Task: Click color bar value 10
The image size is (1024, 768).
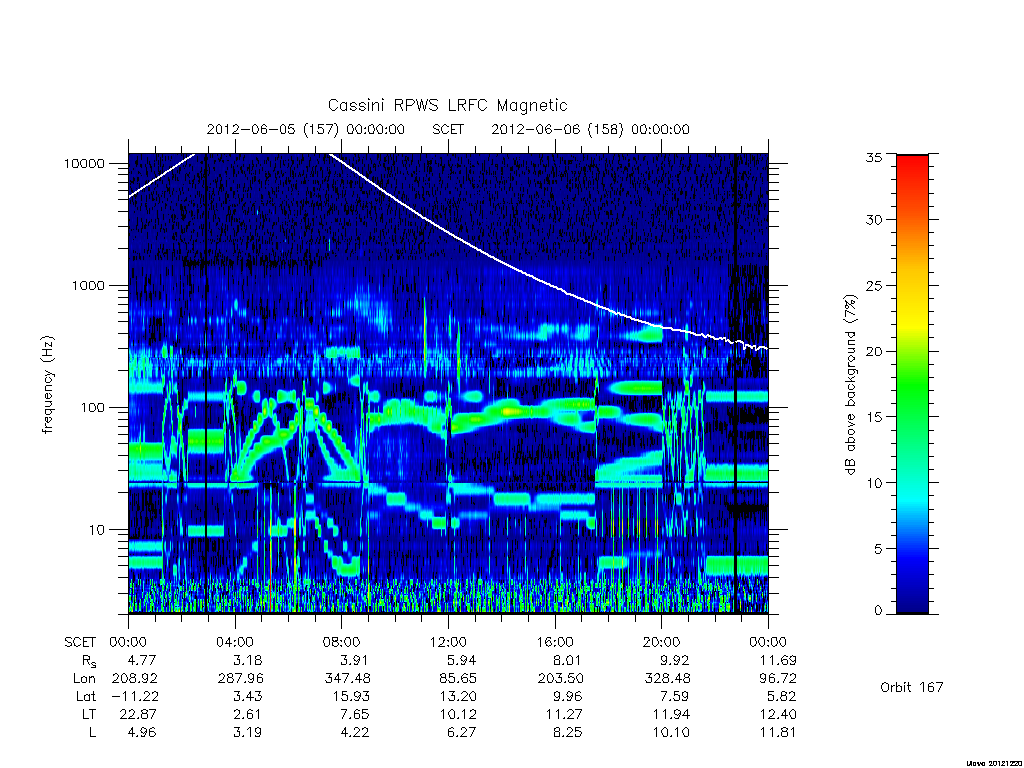Action: [874, 483]
